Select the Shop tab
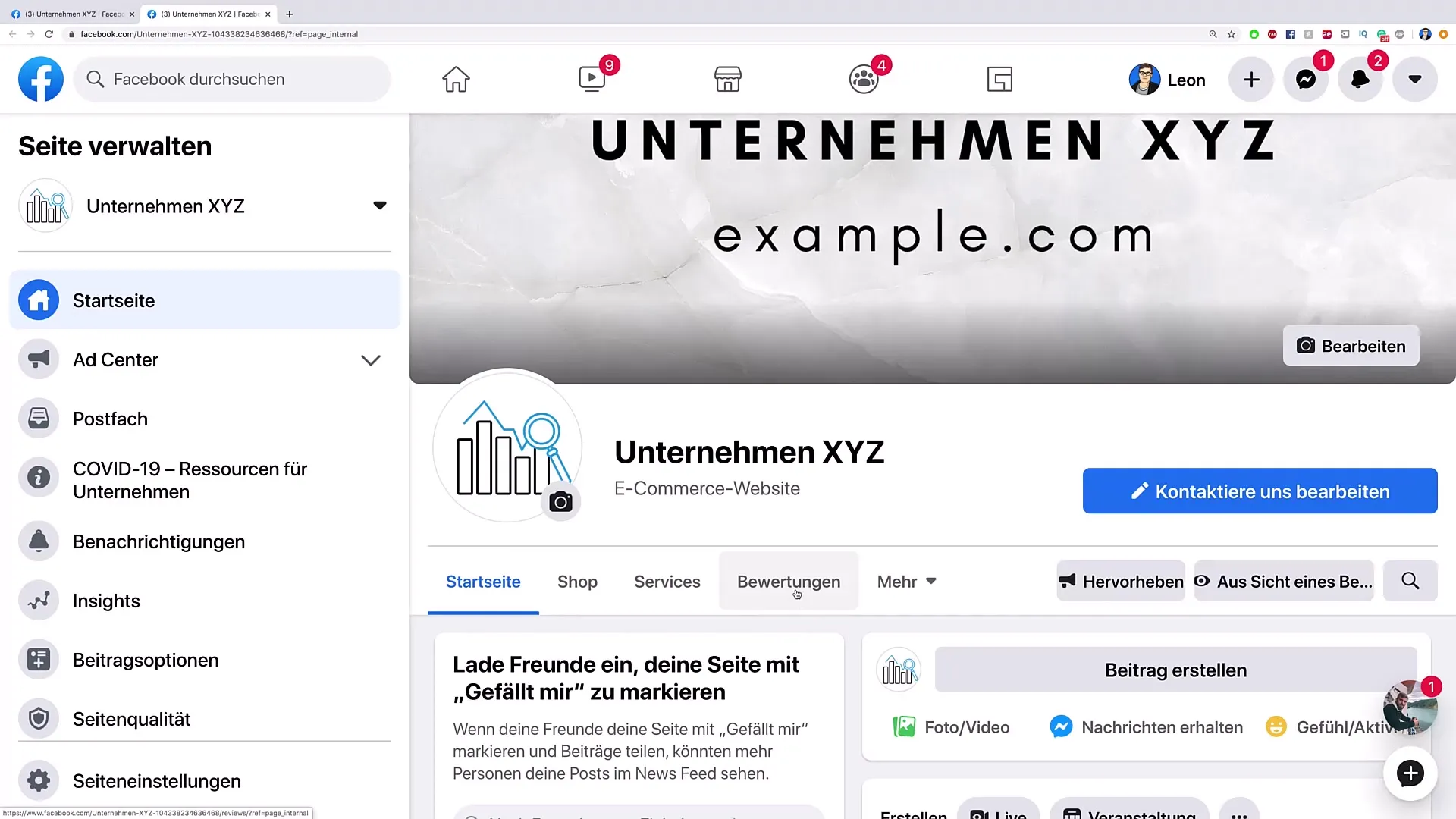Viewport: 1456px width, 819px height. pyautogui.click(x=577, y=581)
